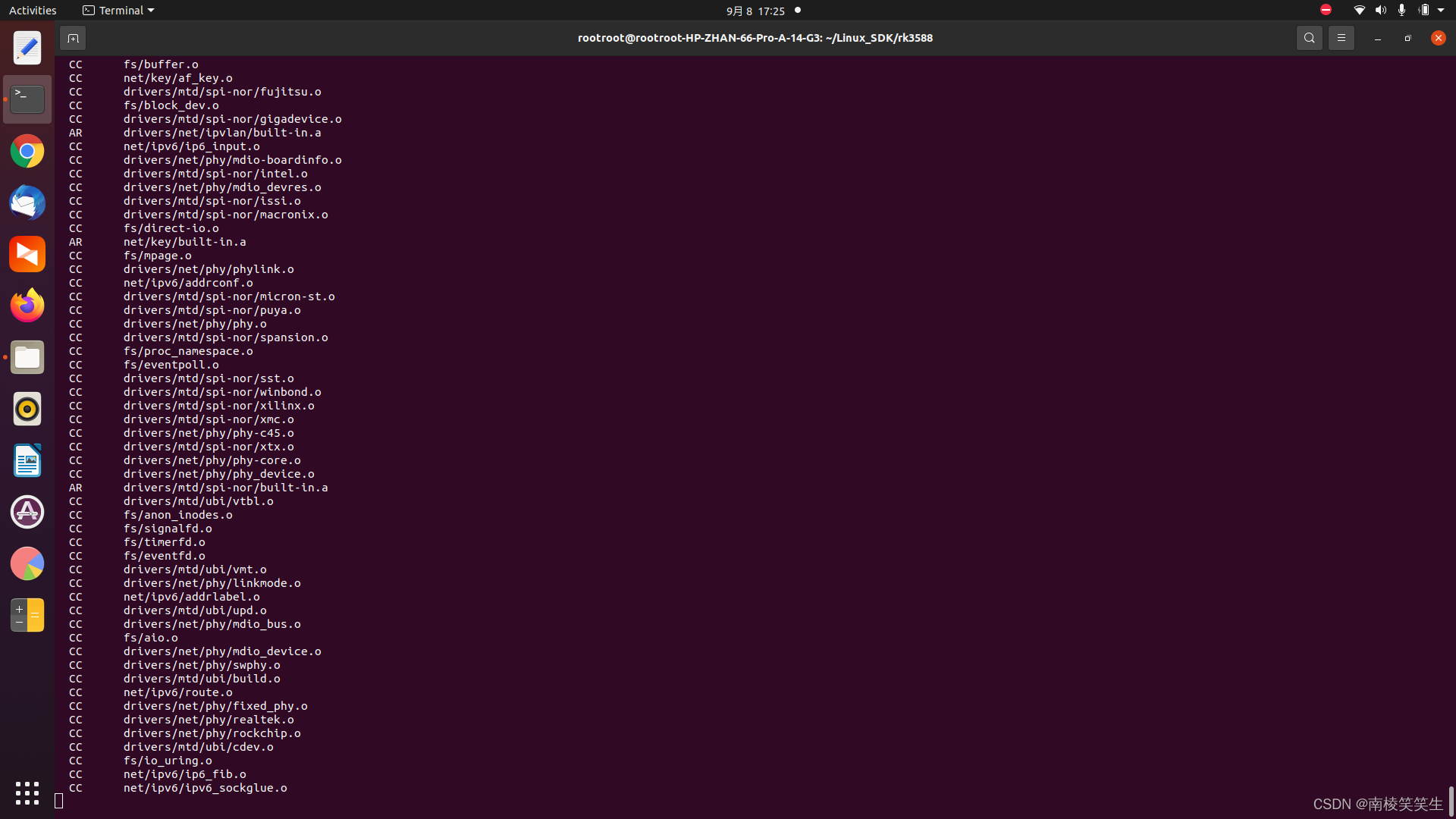The height and width of the screenshot is (819, 1456).
Task: Click the volume control in the top bar
Action: [1380, 10]
